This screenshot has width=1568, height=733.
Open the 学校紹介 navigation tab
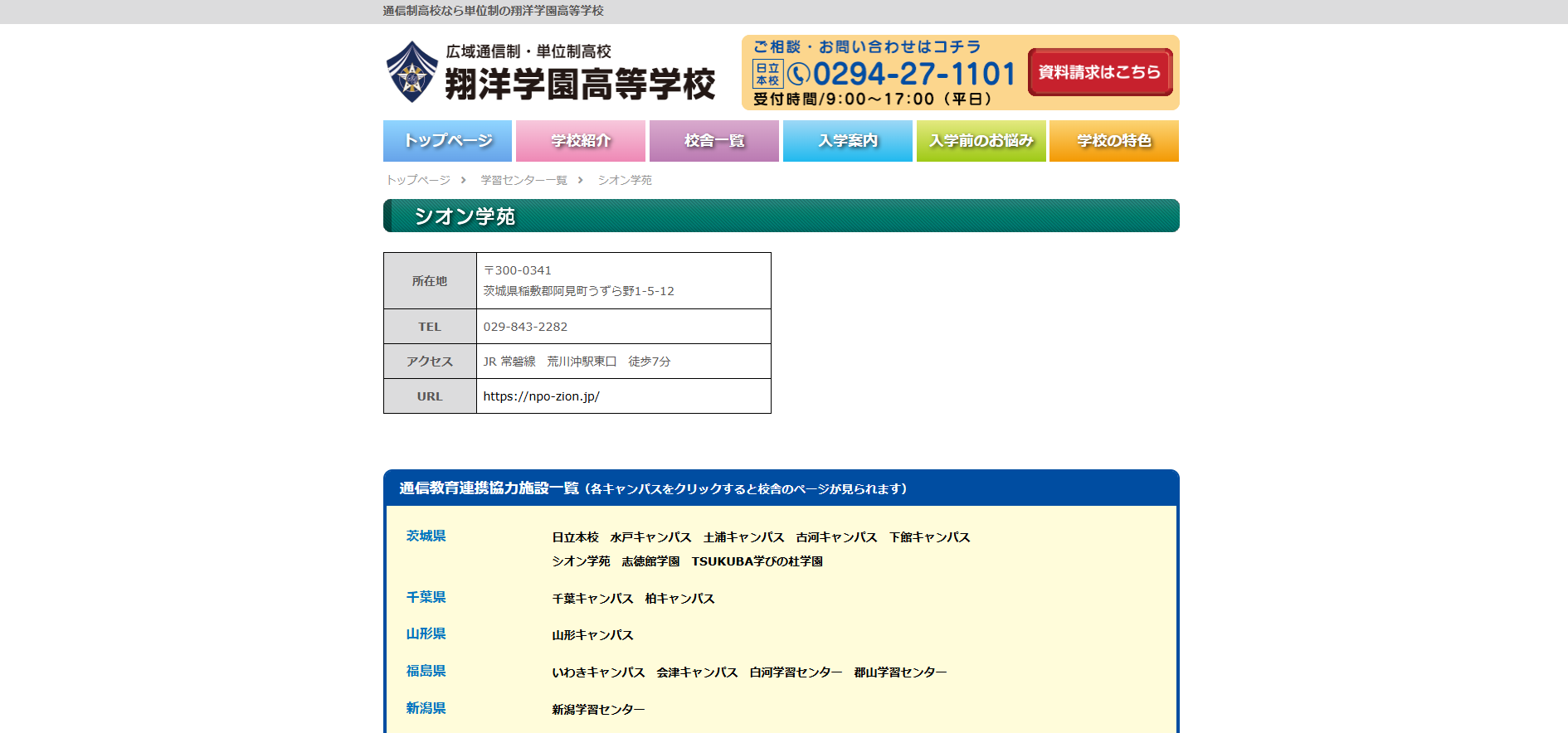click(581, 141)
